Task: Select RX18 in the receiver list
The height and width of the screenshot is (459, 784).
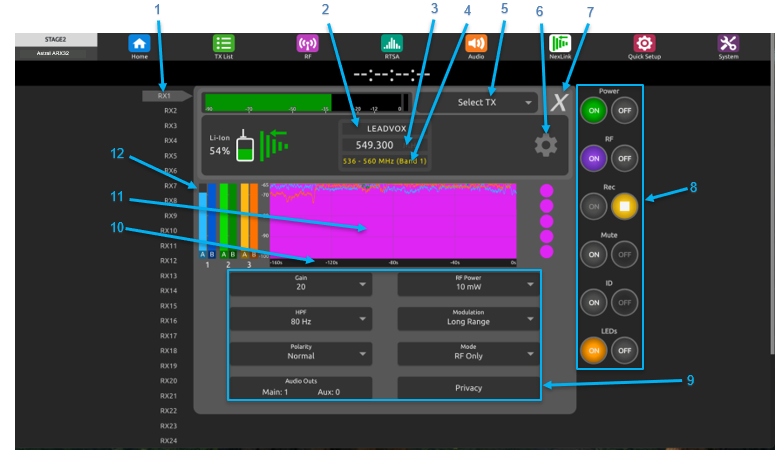Action: pos(168,350)
